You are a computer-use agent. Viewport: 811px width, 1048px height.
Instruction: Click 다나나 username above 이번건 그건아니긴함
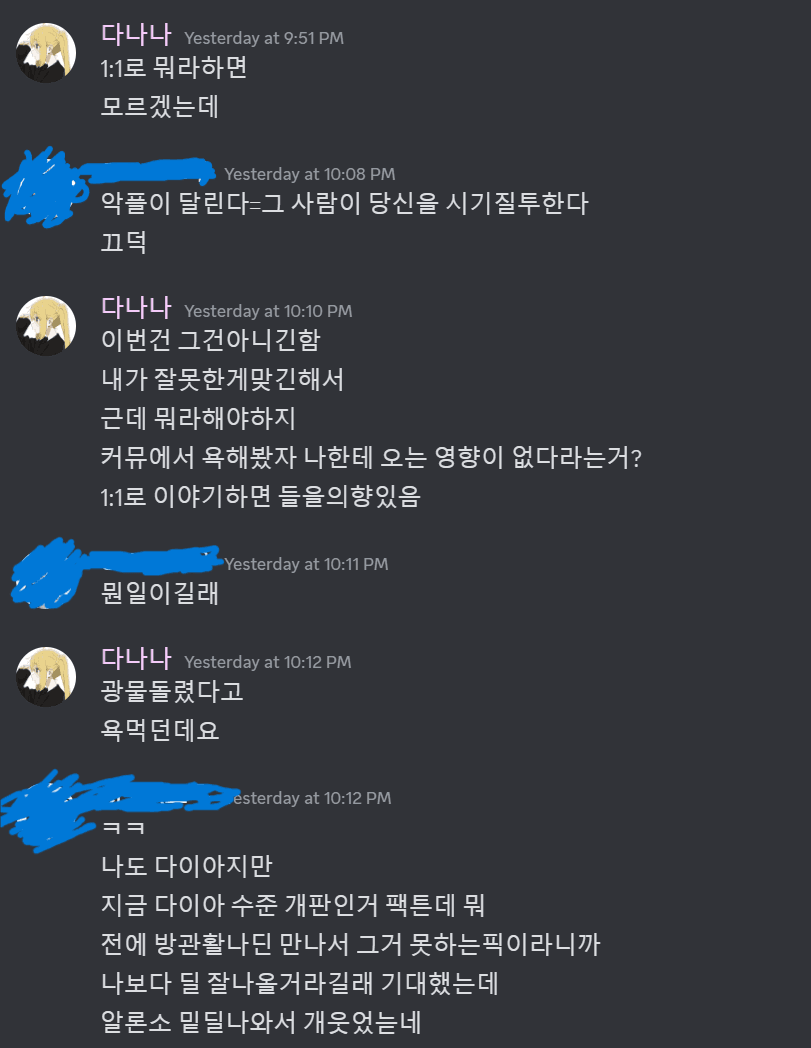pyautogui.click(x=136, y=307)
